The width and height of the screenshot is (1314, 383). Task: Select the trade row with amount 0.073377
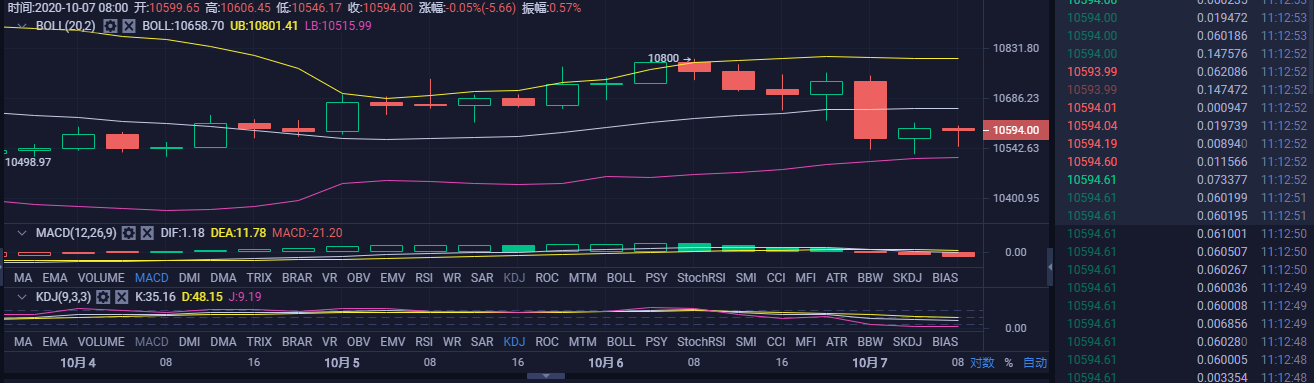tap(1185, 179)
